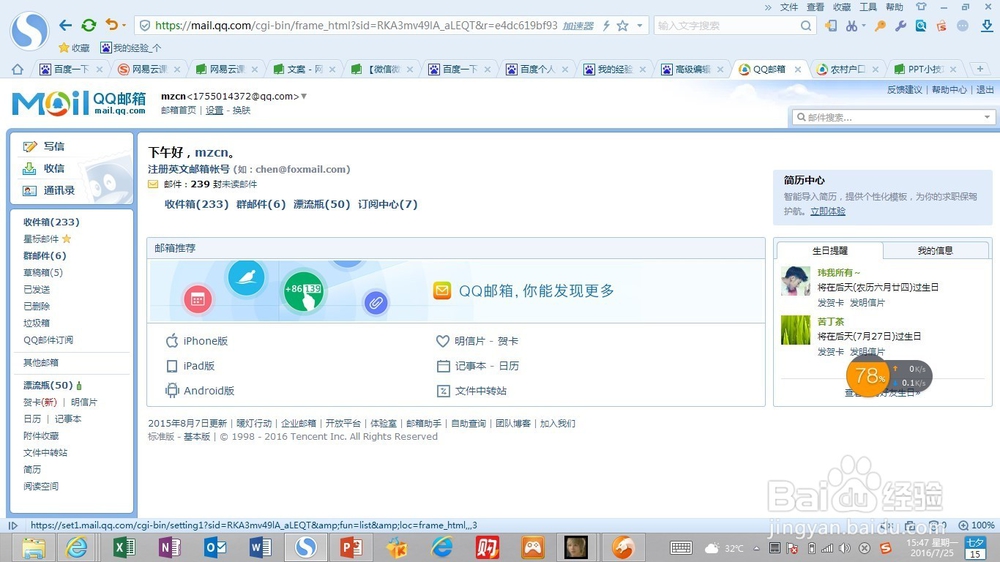Image resolution: width=1000 pixels, height=562 pixels.
Task: Click the 100% zoom control in status bar
Action: (976, 525)
